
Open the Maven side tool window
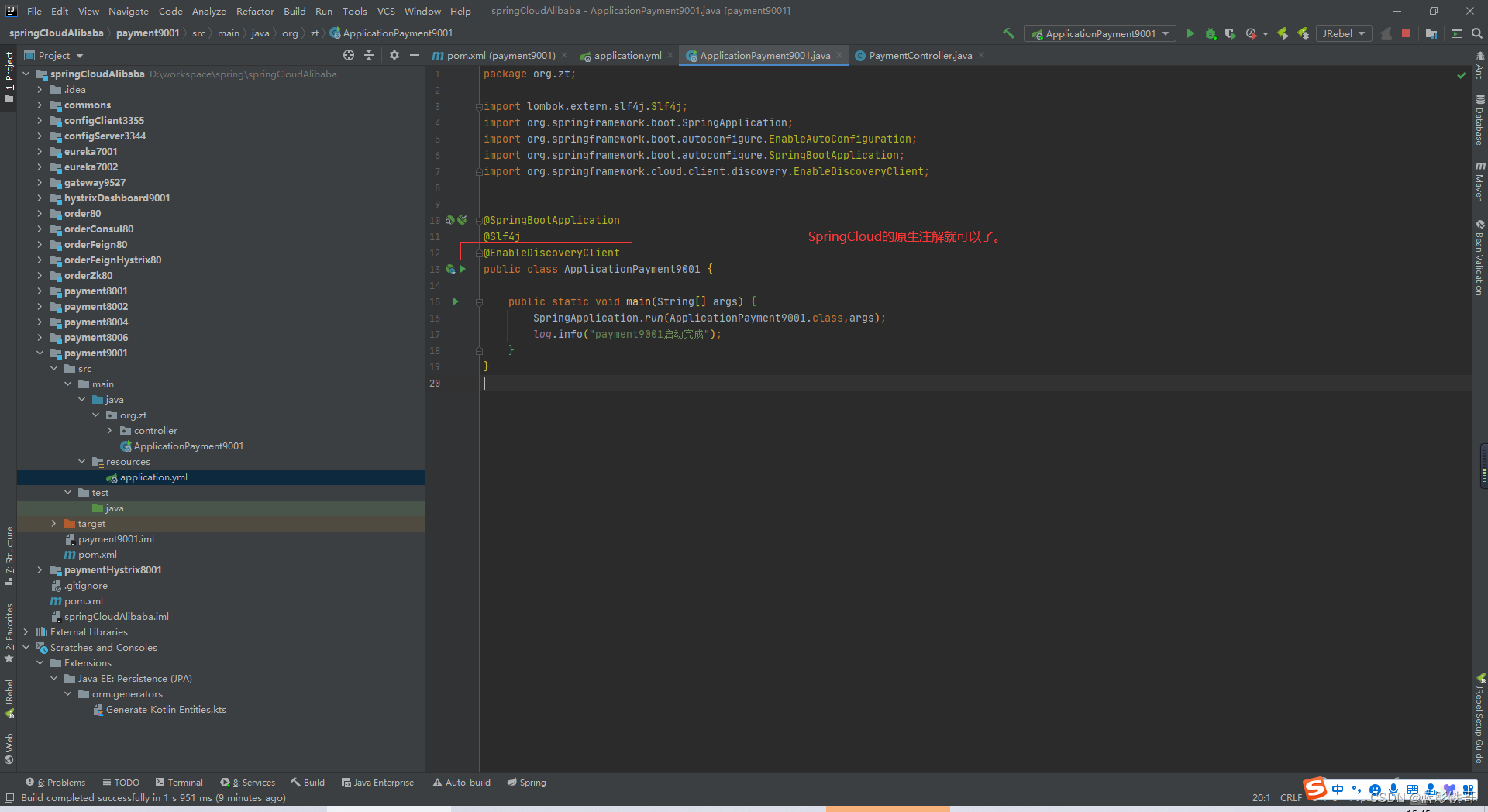click(1479, 181)
